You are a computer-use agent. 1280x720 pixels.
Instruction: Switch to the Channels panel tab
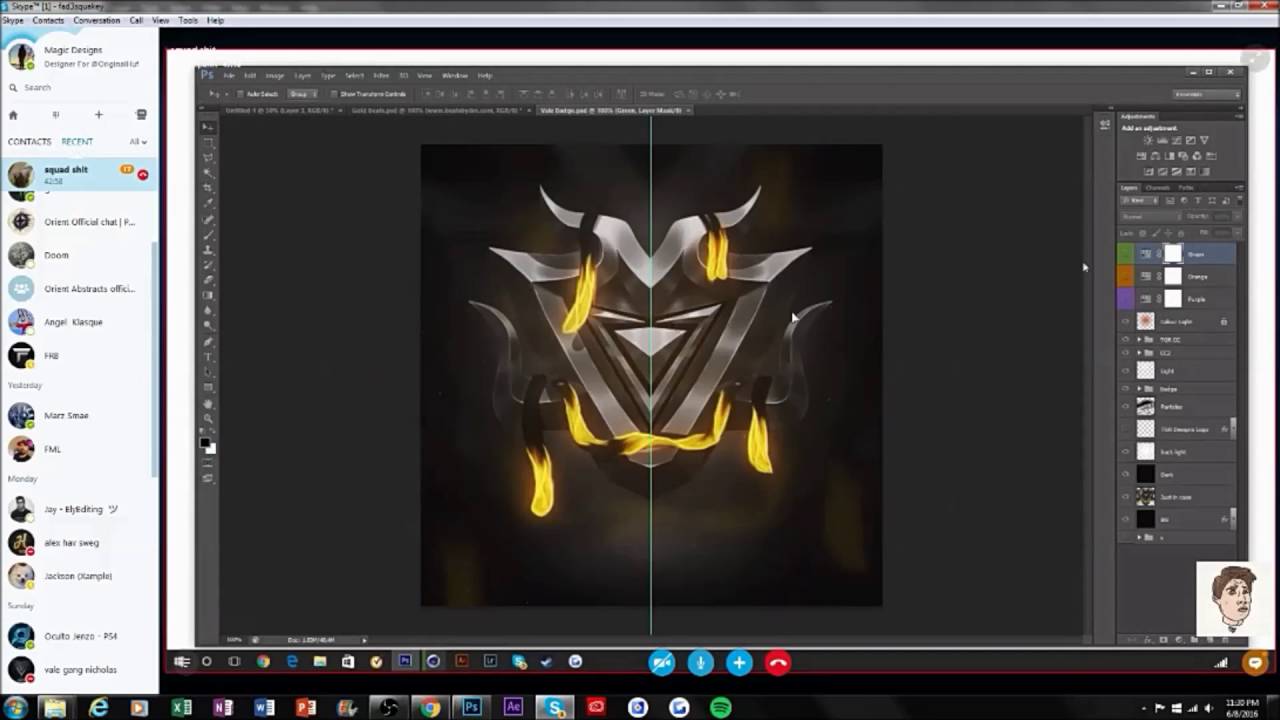(x=1157, y=187)
